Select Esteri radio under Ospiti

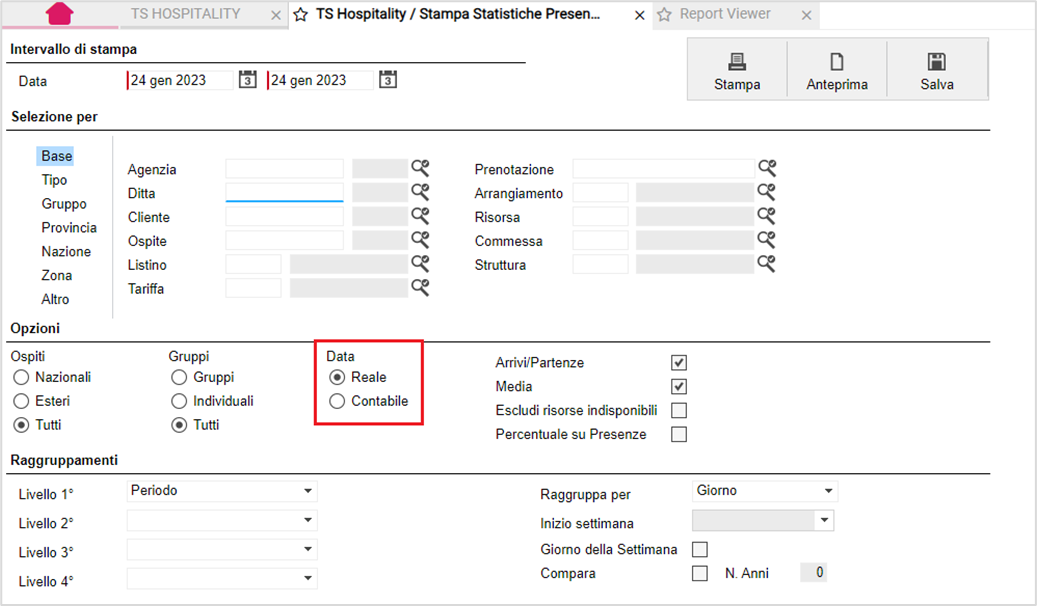pyautogui.click(x=21, y=401)
